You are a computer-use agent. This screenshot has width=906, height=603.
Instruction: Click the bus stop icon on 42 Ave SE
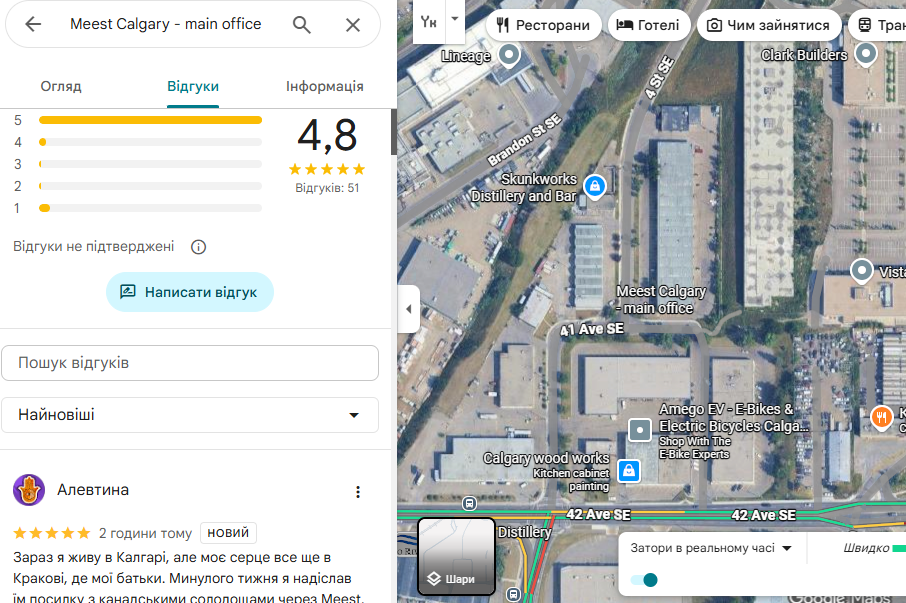pos(470,504)
